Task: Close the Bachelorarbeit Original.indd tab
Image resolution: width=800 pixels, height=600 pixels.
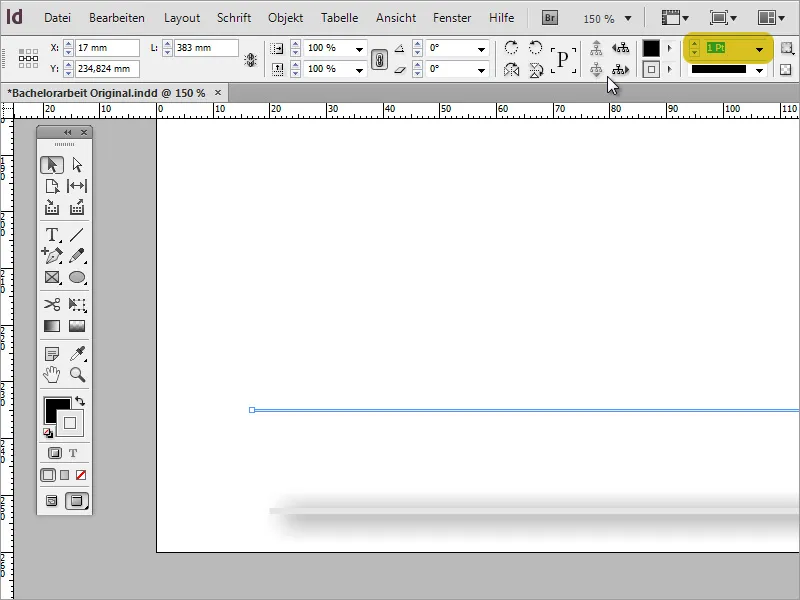Action: pos(218,93)
